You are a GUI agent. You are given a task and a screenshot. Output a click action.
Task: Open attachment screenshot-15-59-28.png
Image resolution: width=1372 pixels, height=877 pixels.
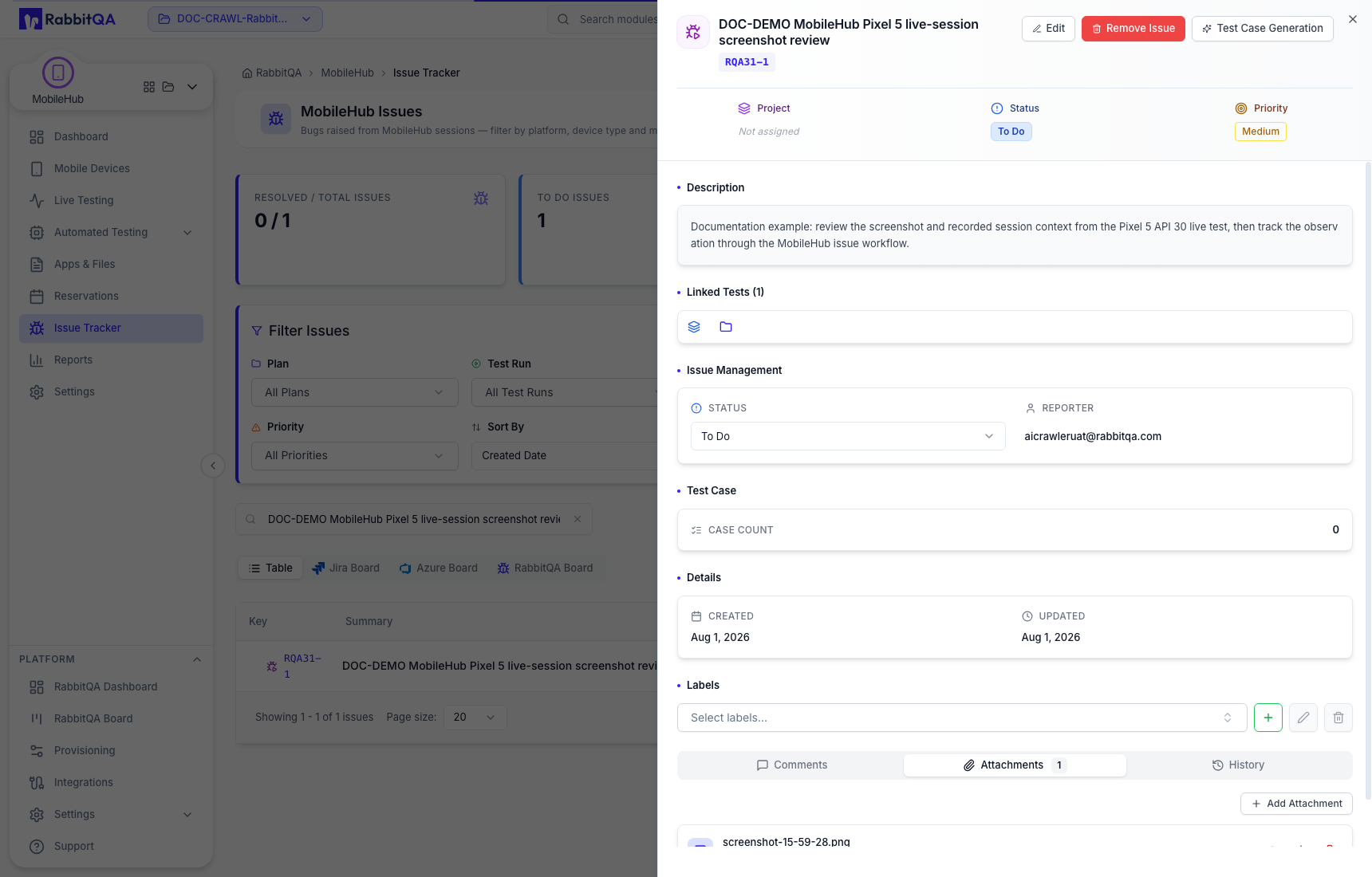(786, 842)
